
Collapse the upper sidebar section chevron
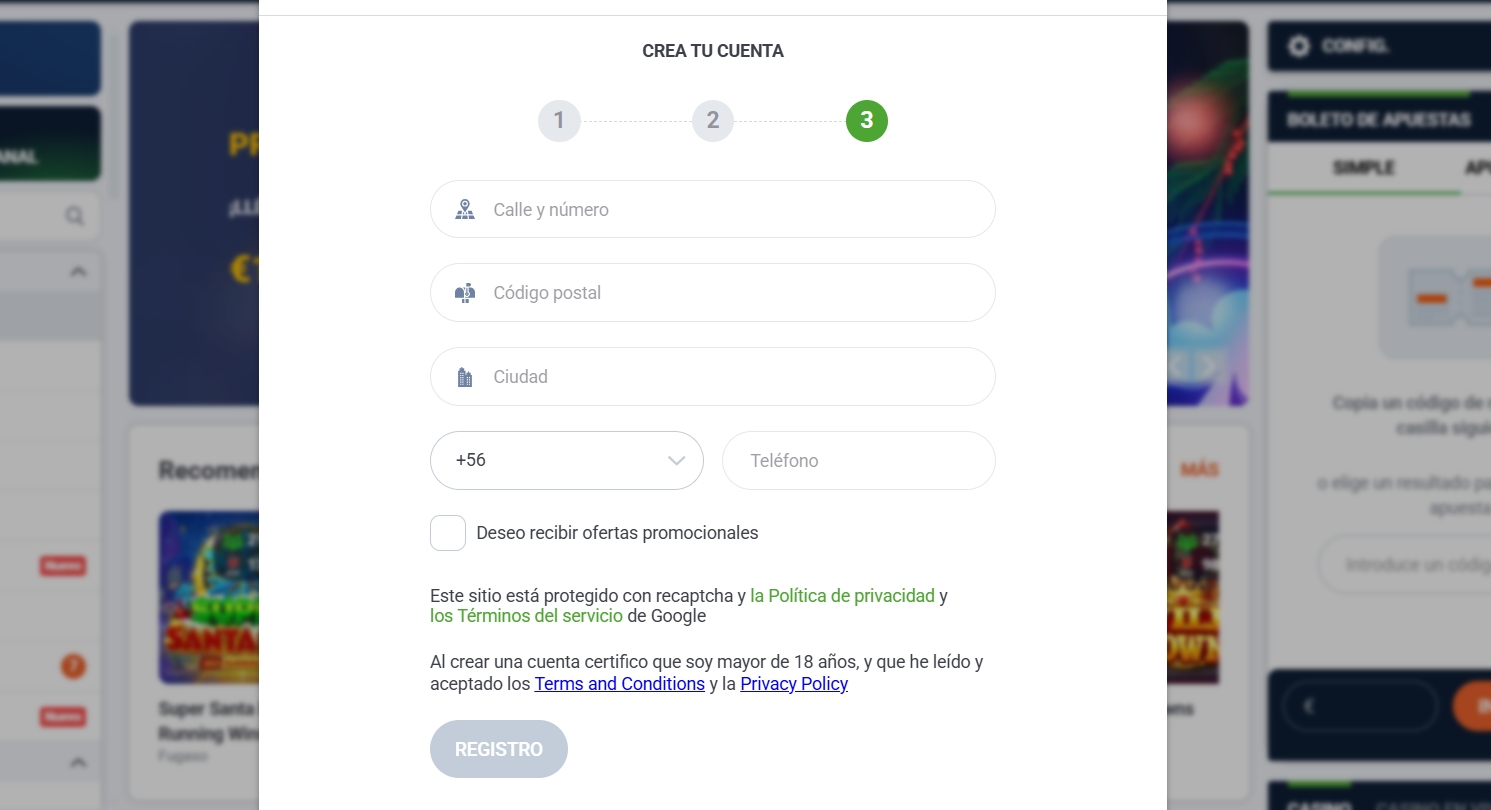pos(78,272)
